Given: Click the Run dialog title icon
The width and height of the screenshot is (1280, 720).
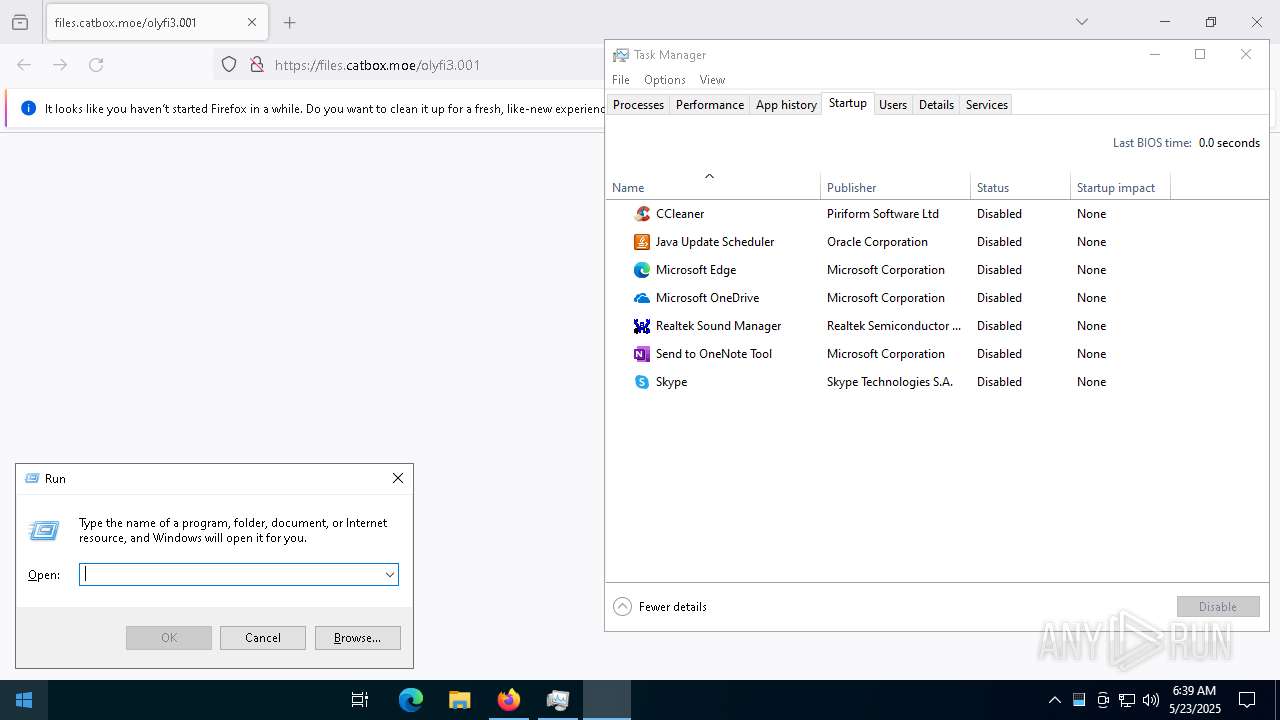Looking at the screenshot, I should tap(32, 479).
